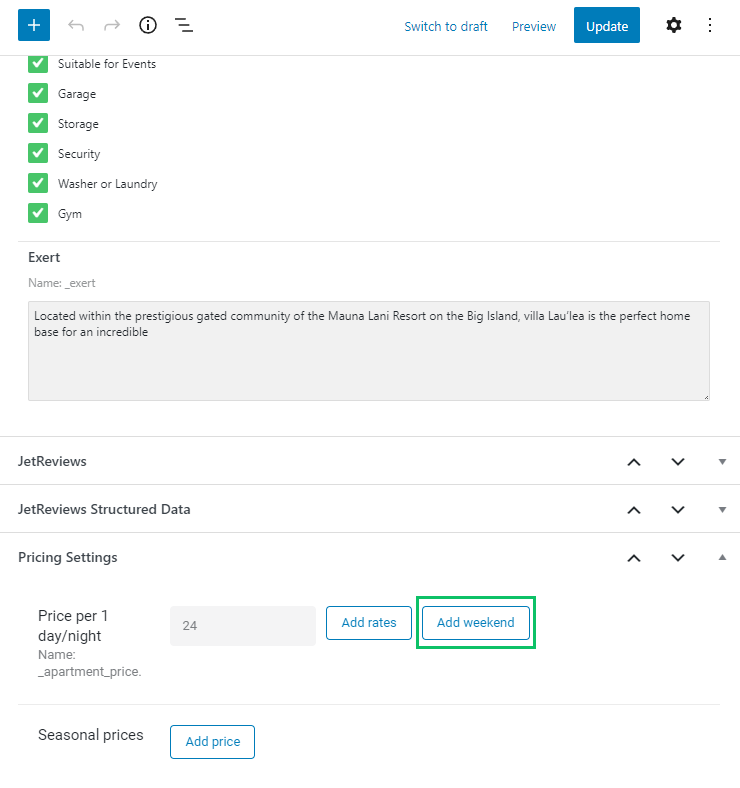Click the Preview link
This screenshot has height=788, width=740.
534,26
